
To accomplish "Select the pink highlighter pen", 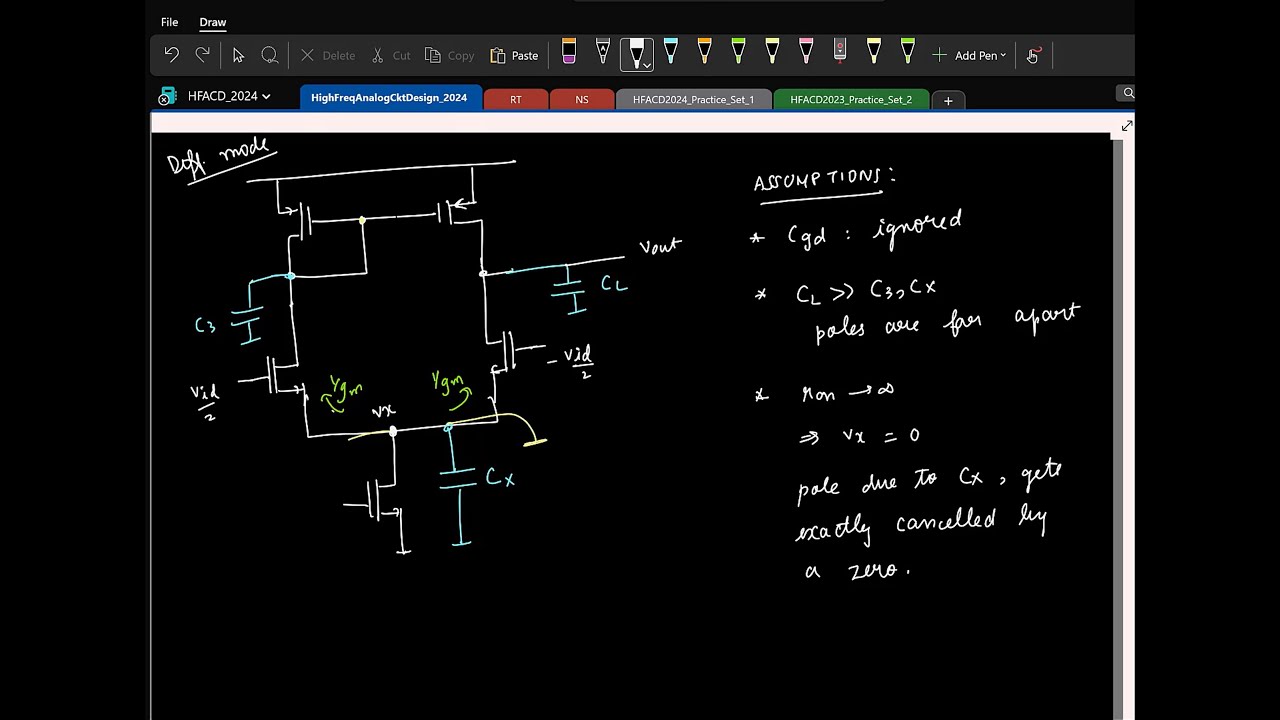I will coord(806,52).
